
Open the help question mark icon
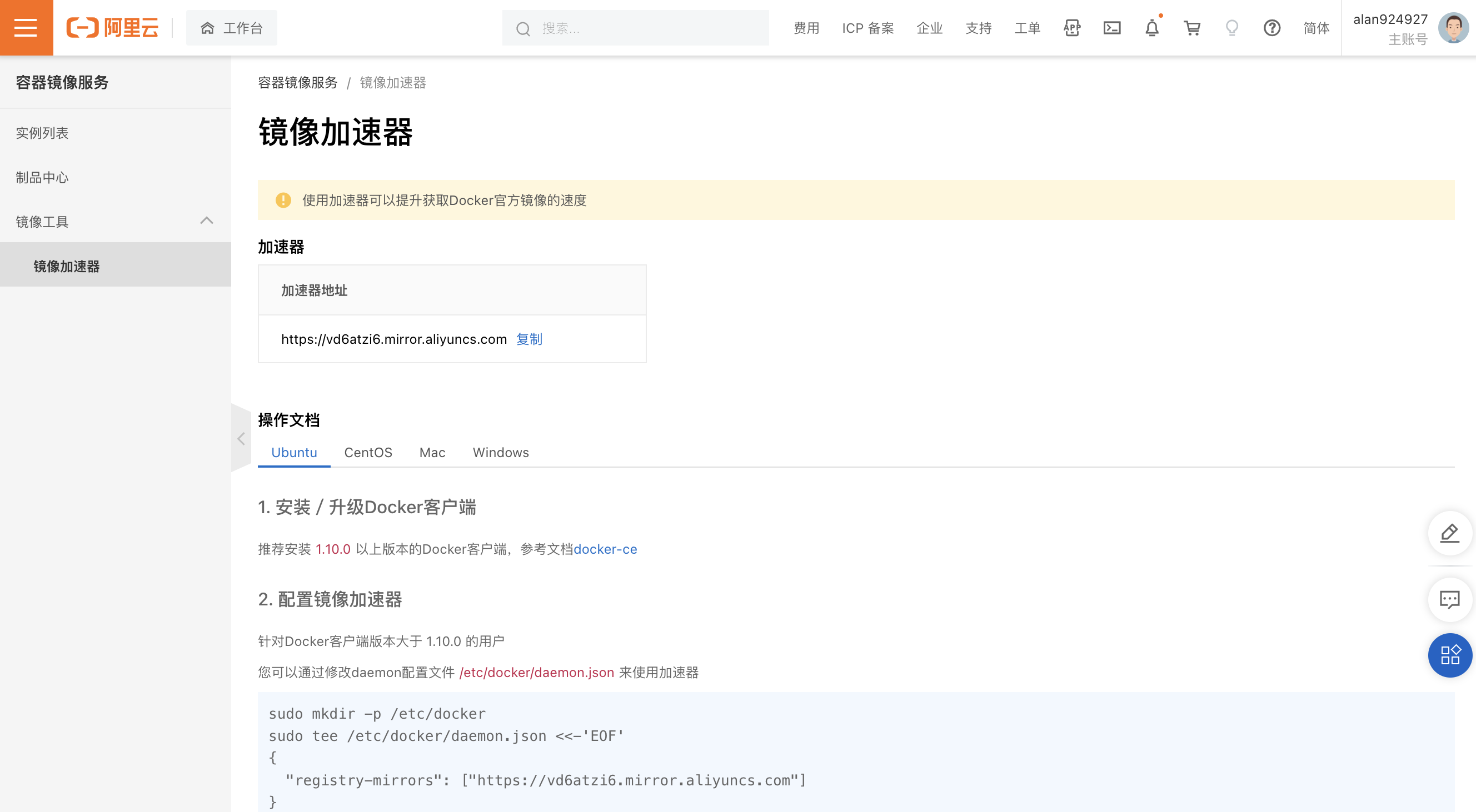pyautogui.click(x=1272, y=27)
